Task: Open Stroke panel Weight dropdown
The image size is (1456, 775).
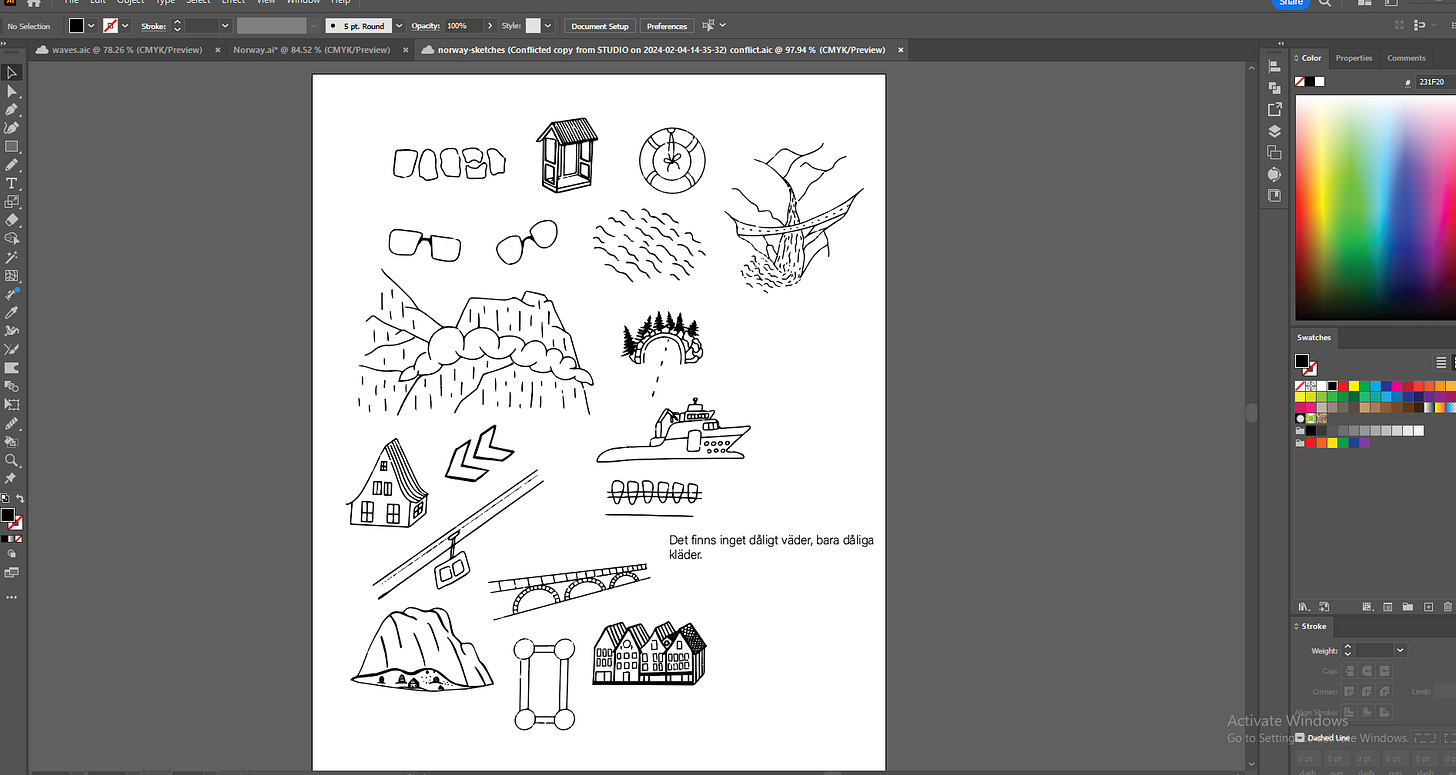Action: pos(1400,650)
